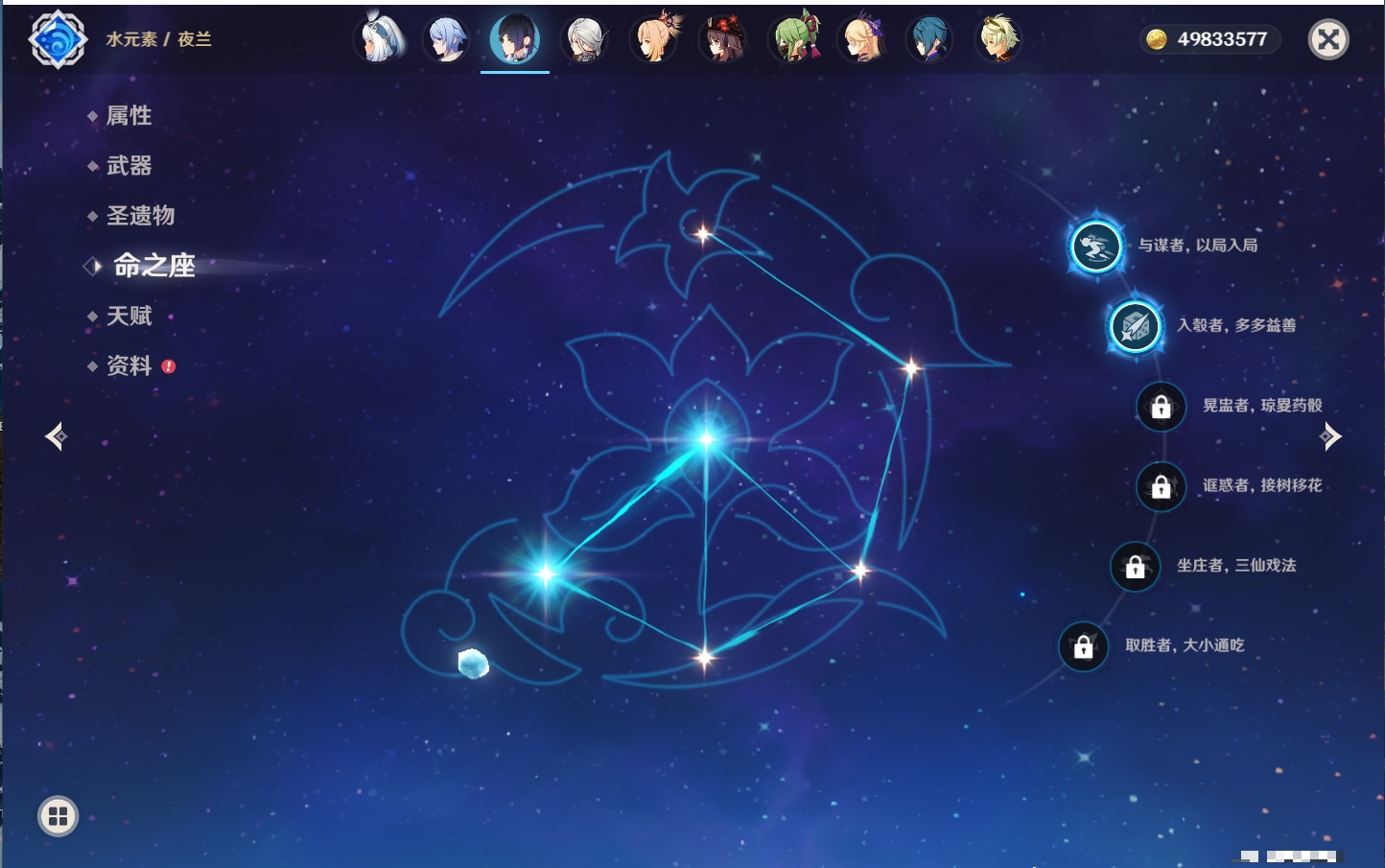This screenshot has height=868, width=1385.
Task: Open the 属性 attributes menu
Action: click(129, 116)
